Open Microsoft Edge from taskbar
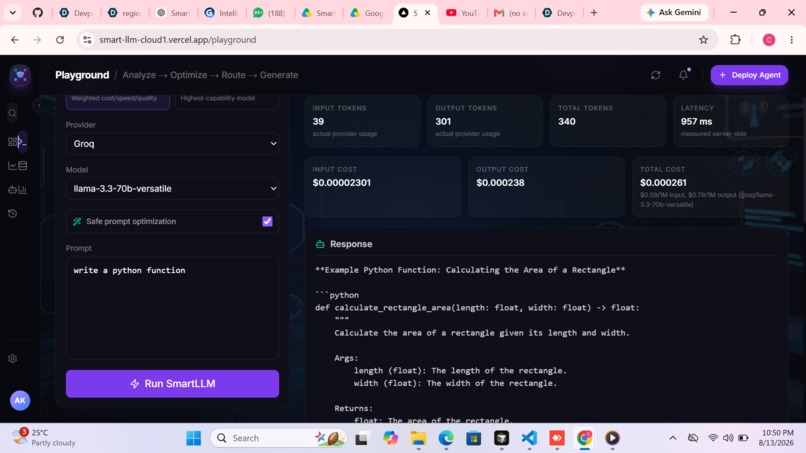Viewport: 806px width, 453px height. point(446,438)
